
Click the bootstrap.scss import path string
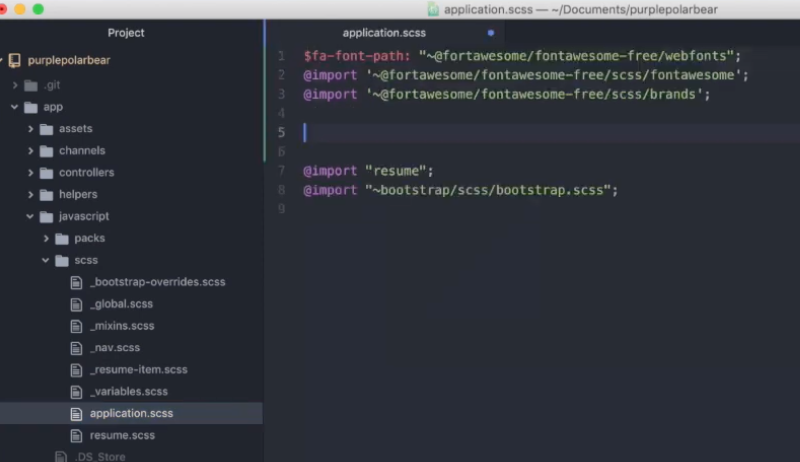[488, 190]
